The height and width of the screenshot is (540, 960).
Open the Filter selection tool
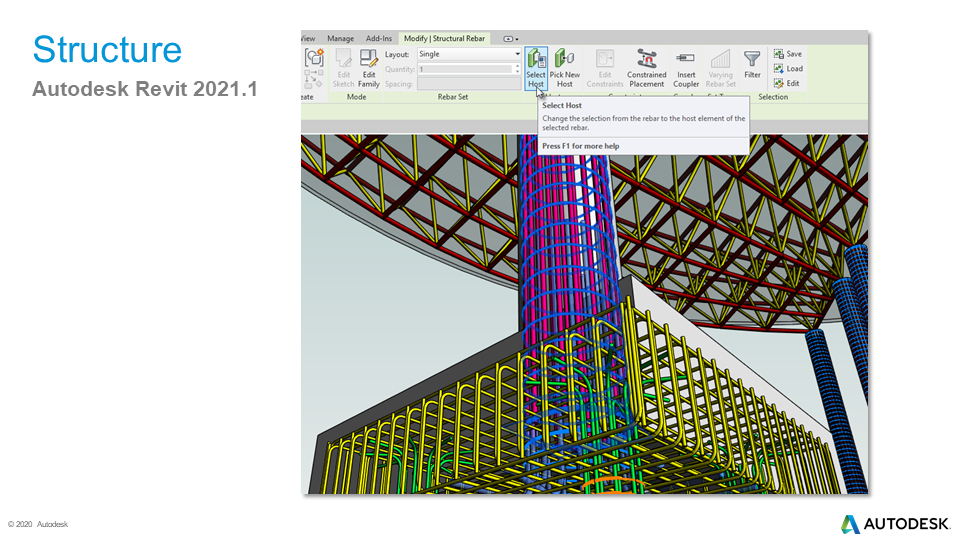pyautogui.click(x=752, y=64)
